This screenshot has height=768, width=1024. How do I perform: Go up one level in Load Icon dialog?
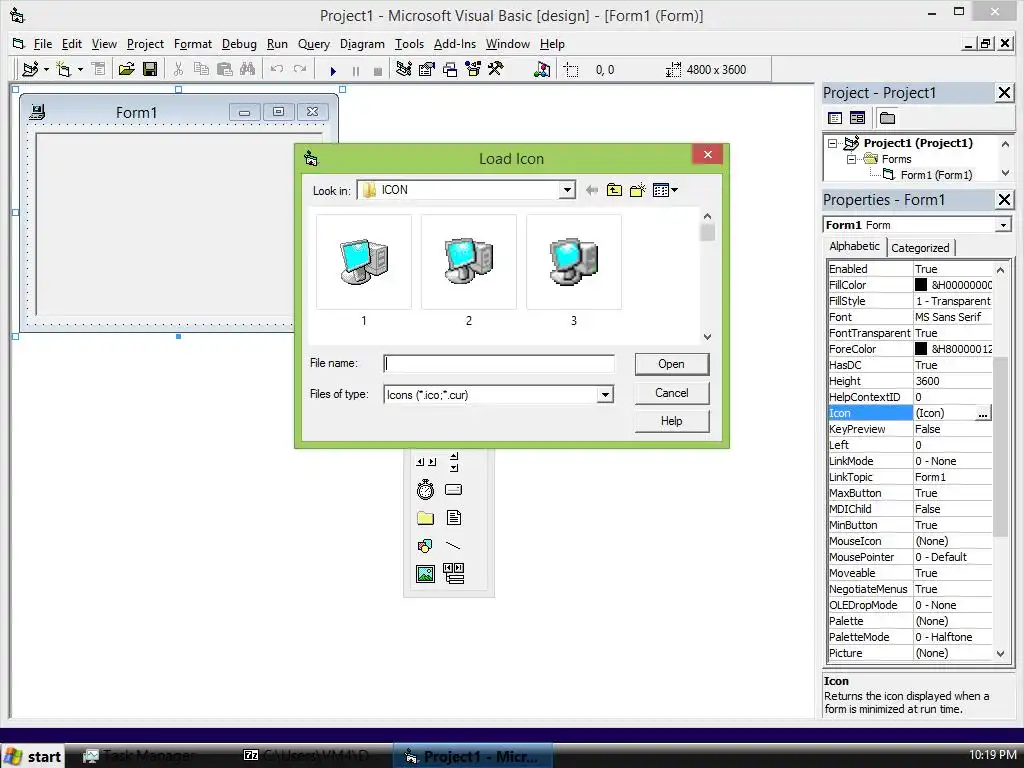click(615, 190)
